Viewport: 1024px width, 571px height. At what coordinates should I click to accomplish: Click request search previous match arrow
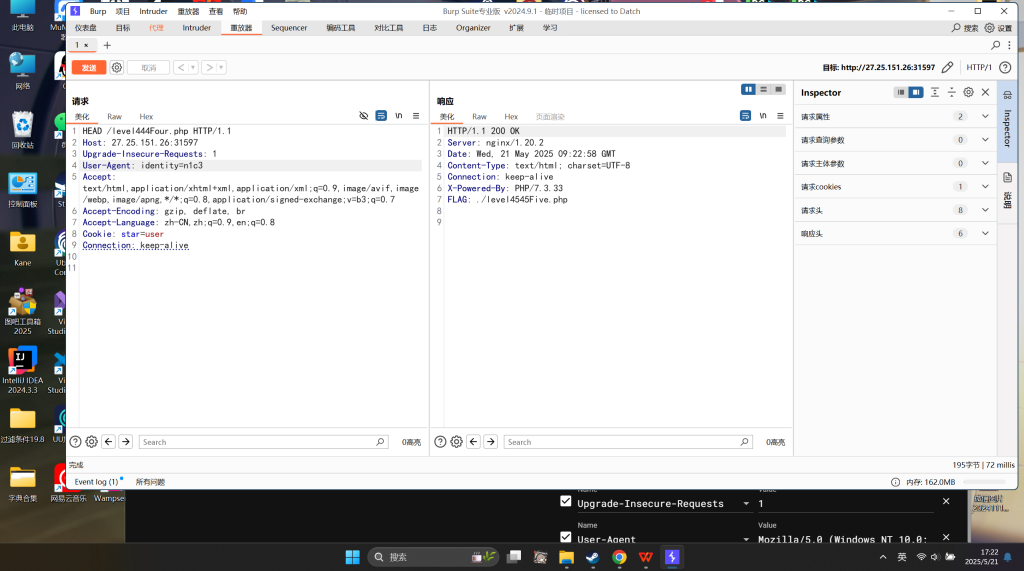pos(109,442)
